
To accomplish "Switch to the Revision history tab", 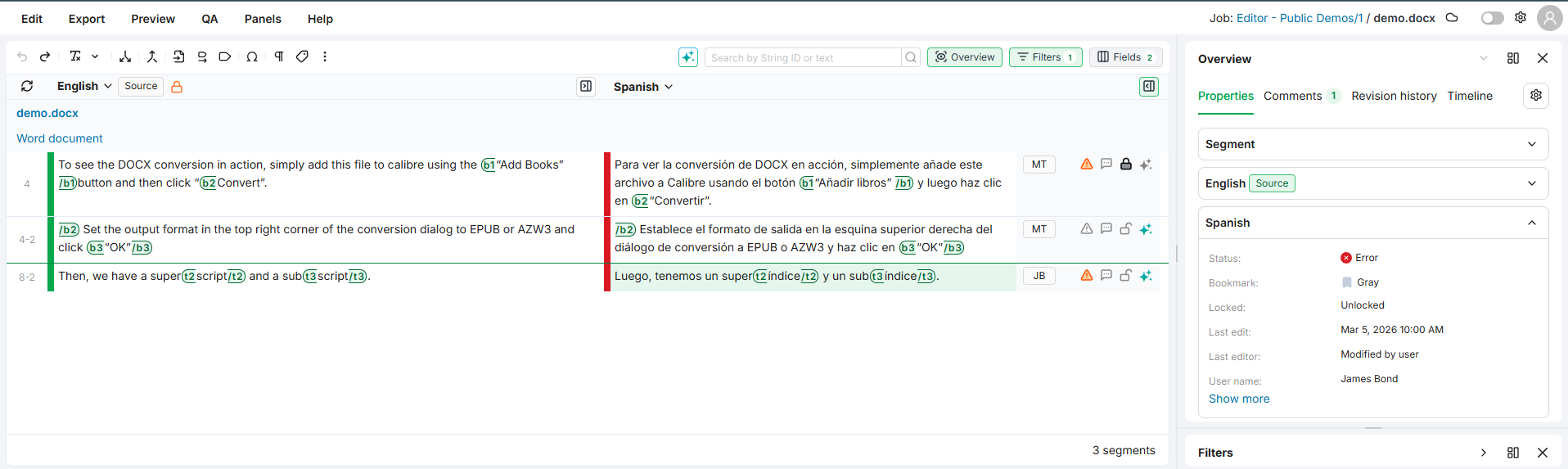I will [x=1394, y=96].
